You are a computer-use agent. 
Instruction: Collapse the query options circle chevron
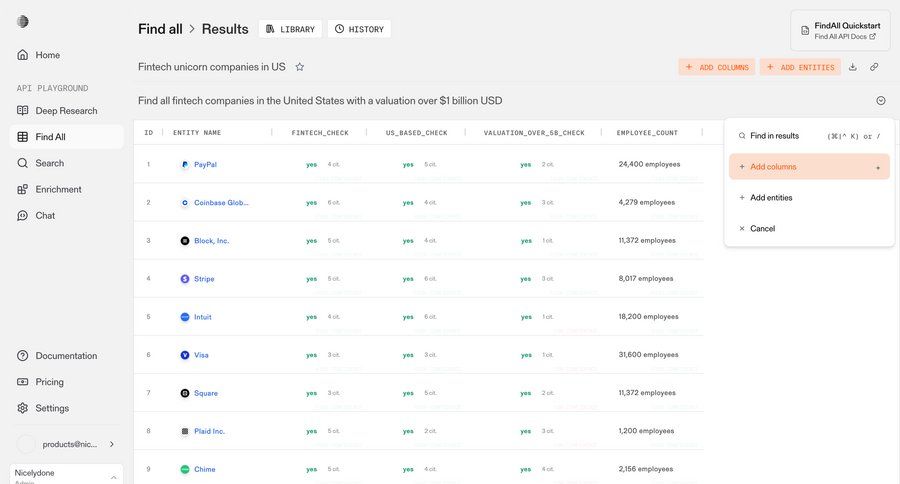881,101
